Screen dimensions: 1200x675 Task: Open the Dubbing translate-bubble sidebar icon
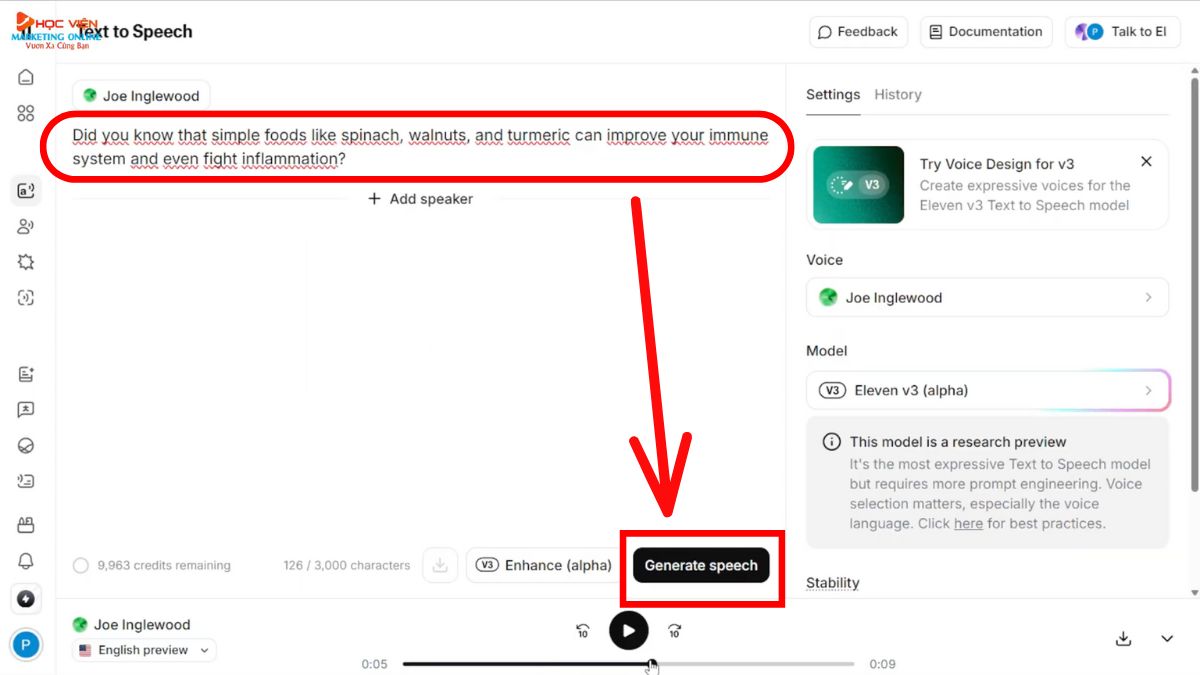26,410
